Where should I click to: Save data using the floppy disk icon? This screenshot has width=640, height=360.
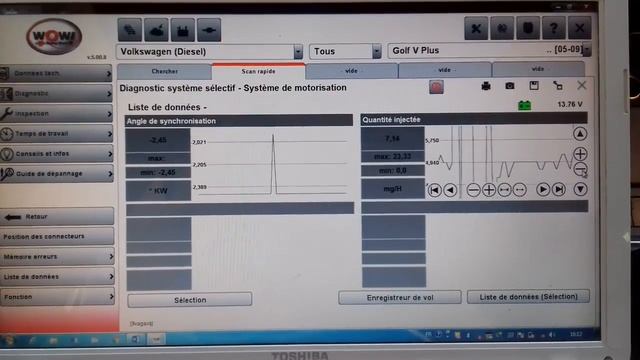tap(534, 85)
